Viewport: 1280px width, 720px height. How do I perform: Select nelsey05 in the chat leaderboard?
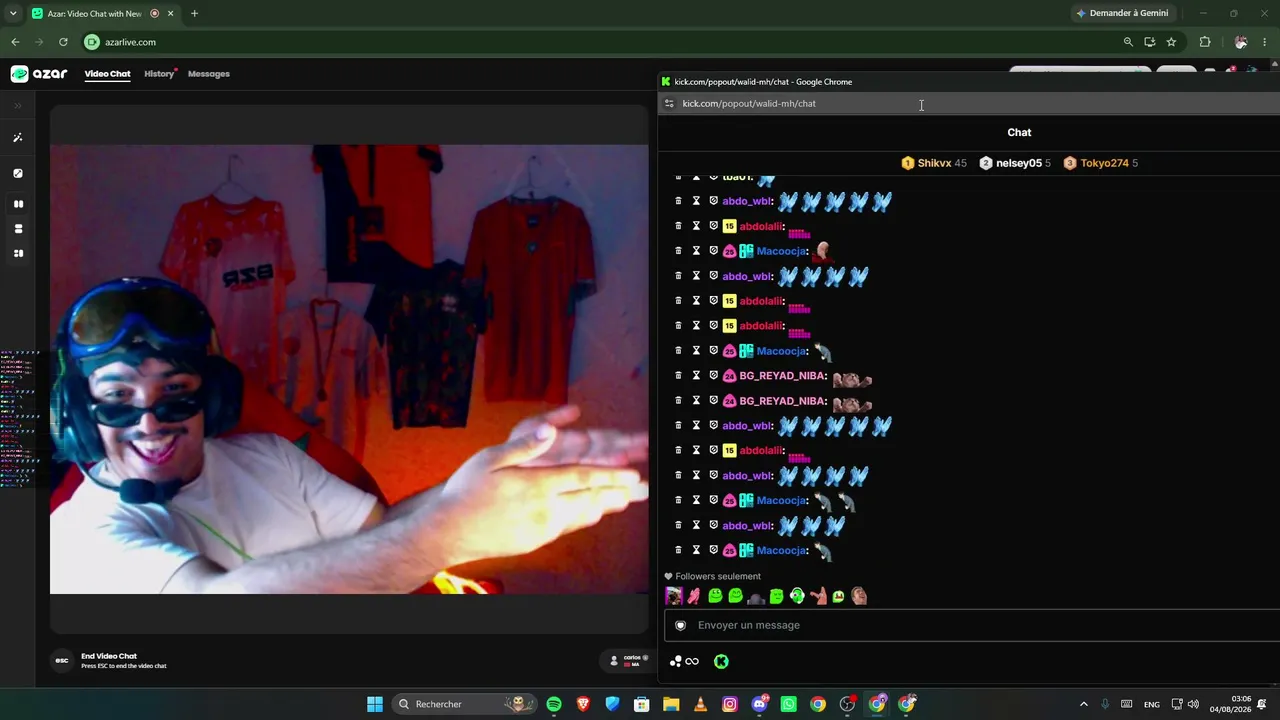click(x=1014, y=163)
